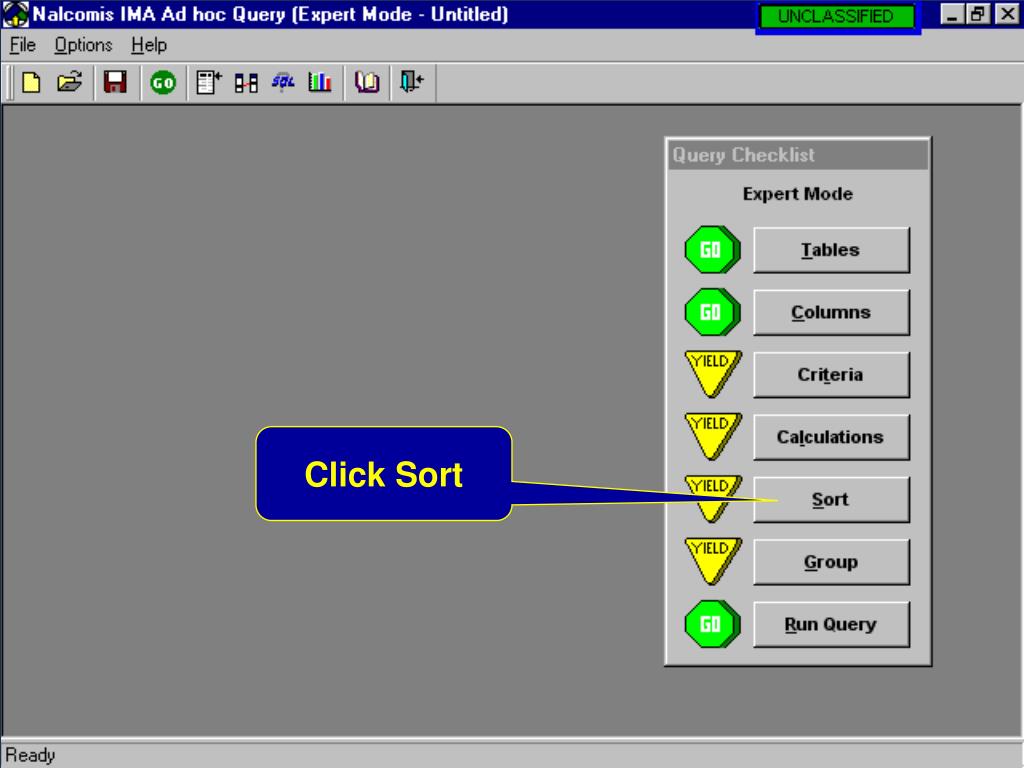Save the query using the floppy disk icon
The image size is (1024, 768).
pyautogui.click(x=115, y=83)
